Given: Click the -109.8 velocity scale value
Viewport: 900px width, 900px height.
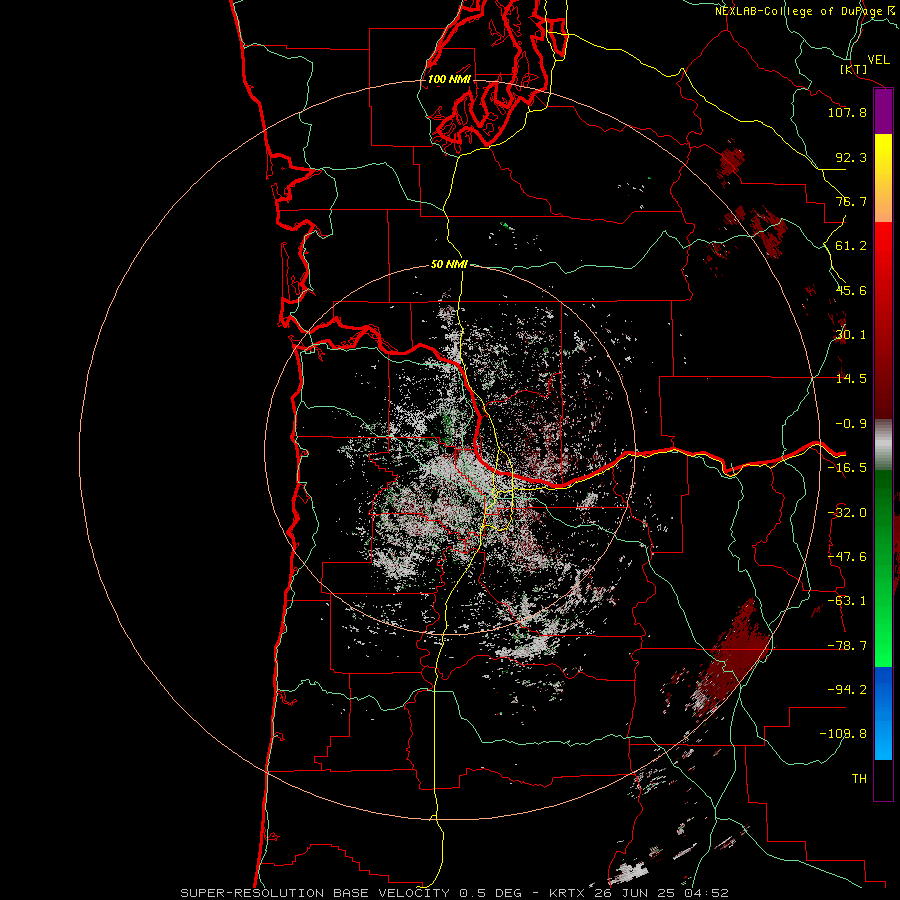Looking at the screenshot, I should pyautogui.click(x=843, y=734).
